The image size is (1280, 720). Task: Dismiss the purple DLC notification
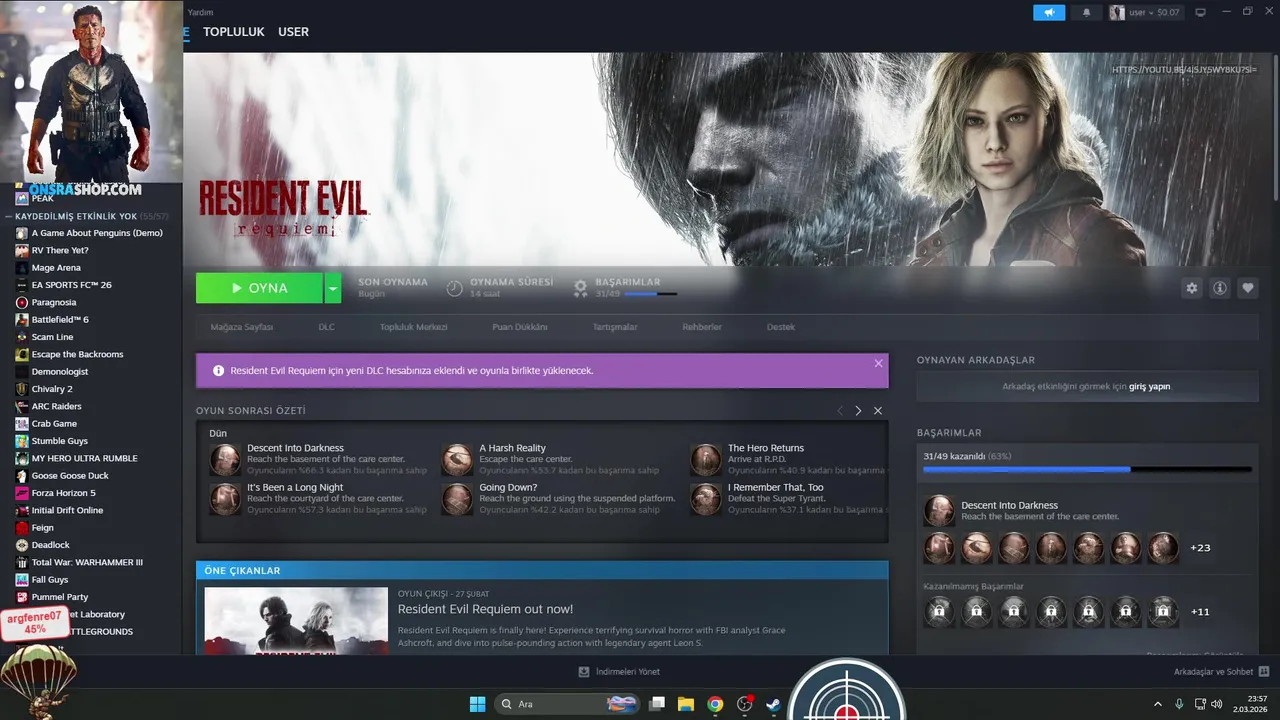coord(878,363)
